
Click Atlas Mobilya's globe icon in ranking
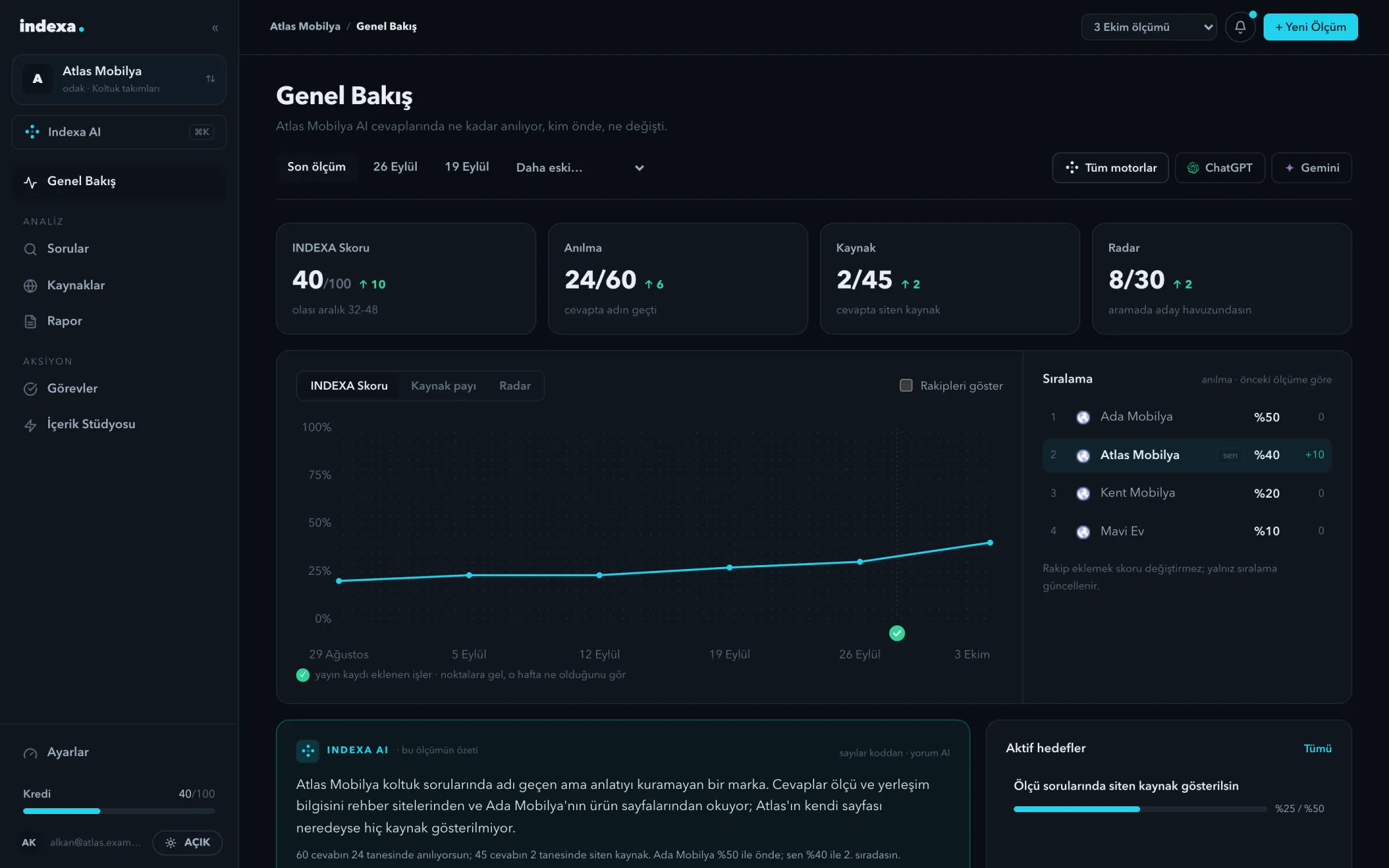click(x=1083, y=456)
